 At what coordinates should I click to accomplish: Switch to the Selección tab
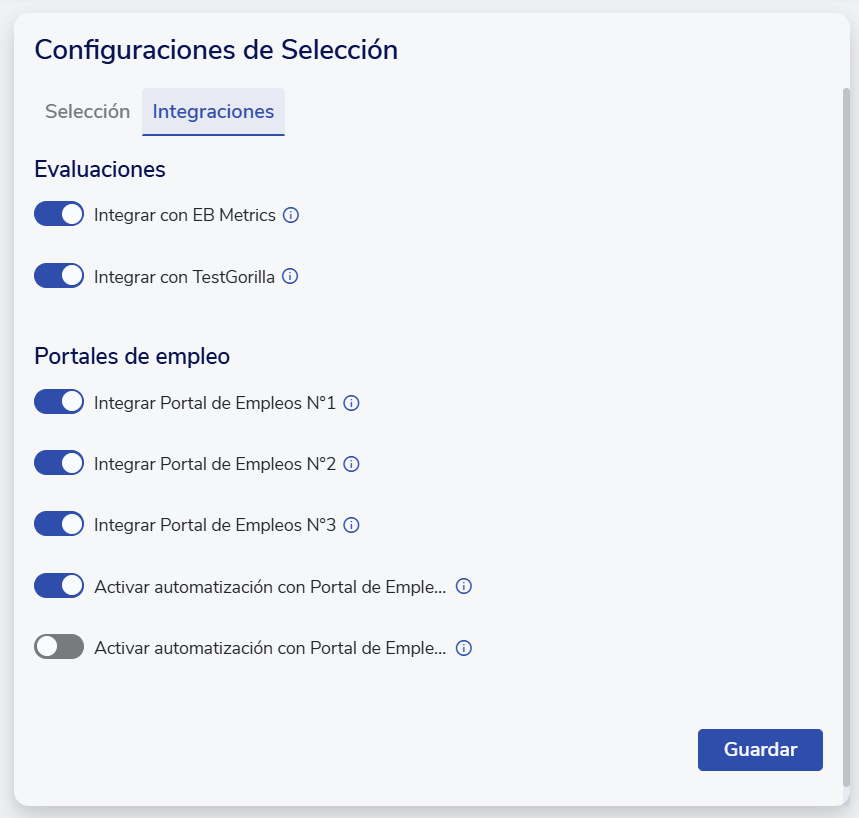(87, 111)
